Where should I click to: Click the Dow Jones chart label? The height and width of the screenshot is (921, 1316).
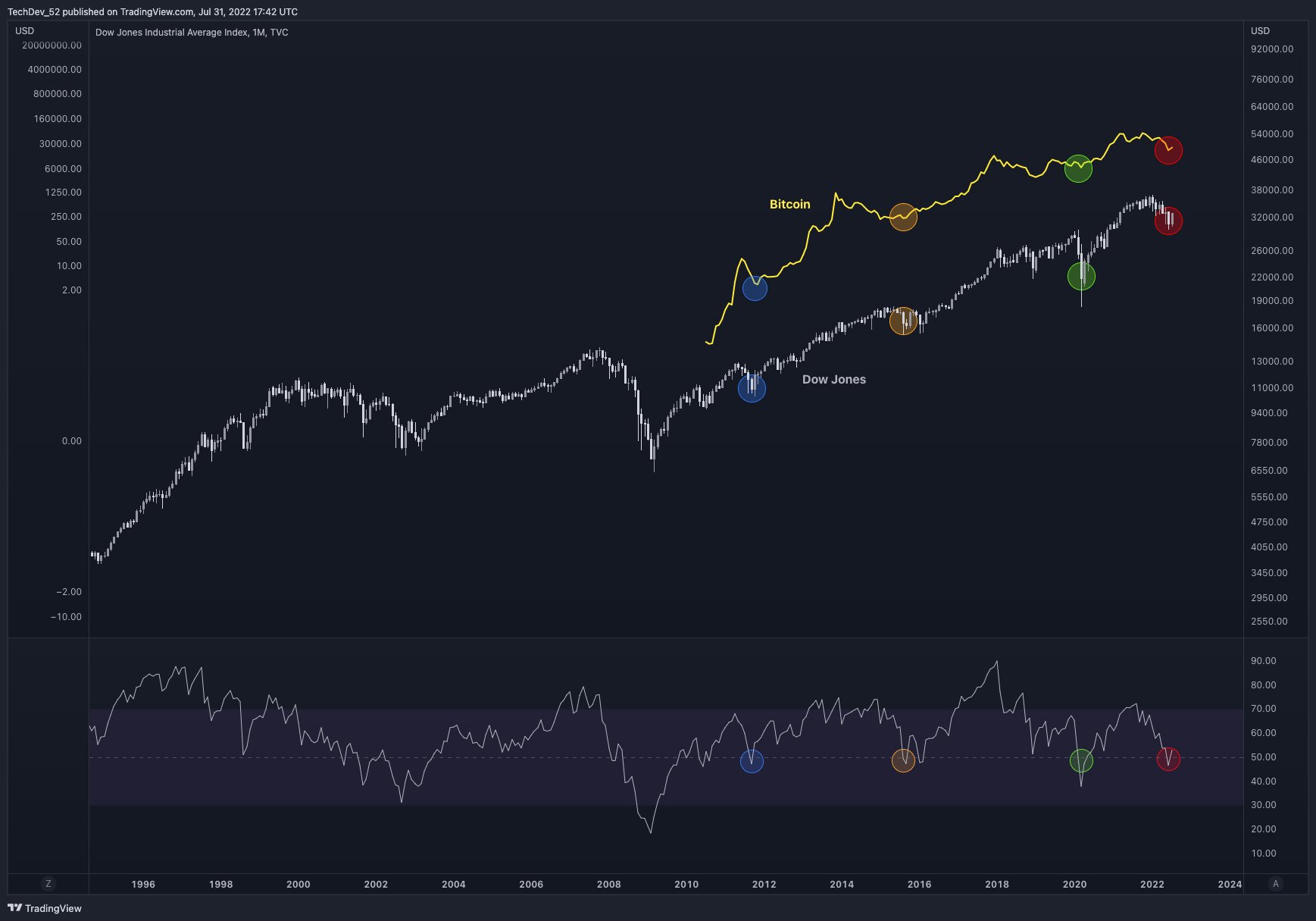coord(834,380)
